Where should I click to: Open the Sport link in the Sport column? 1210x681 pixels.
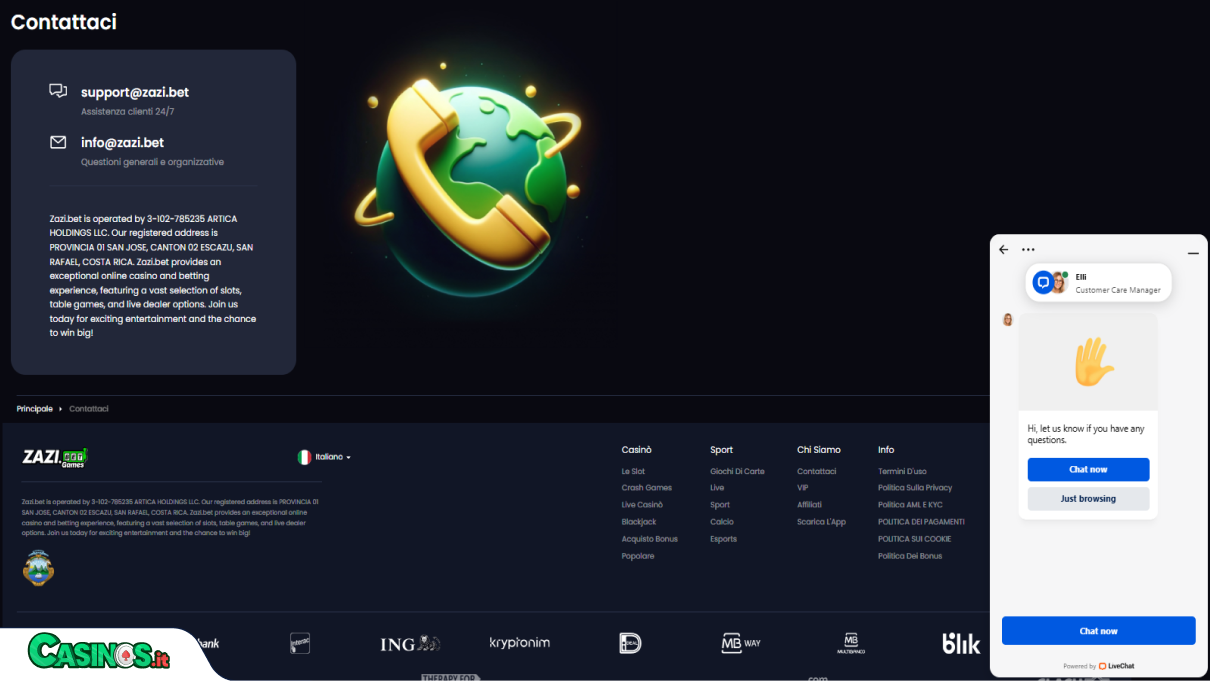(x=720, y=505)
